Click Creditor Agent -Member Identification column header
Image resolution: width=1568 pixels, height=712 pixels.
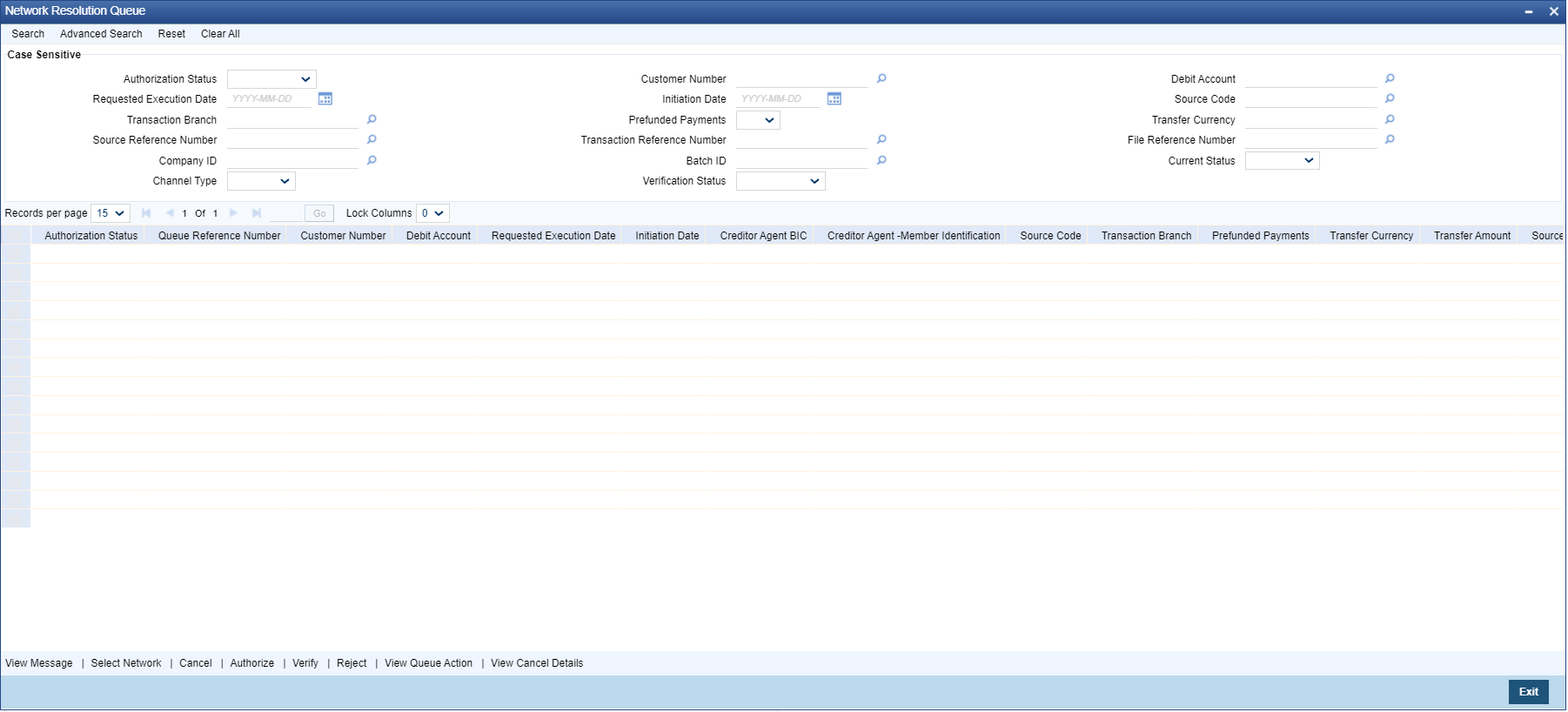tap(914, 236)
